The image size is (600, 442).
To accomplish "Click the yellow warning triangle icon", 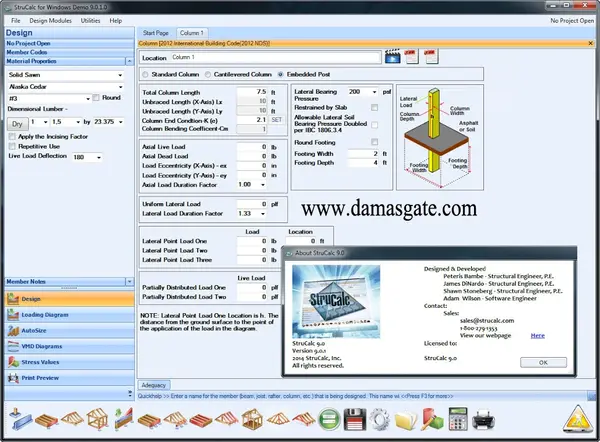I will 577,419.
